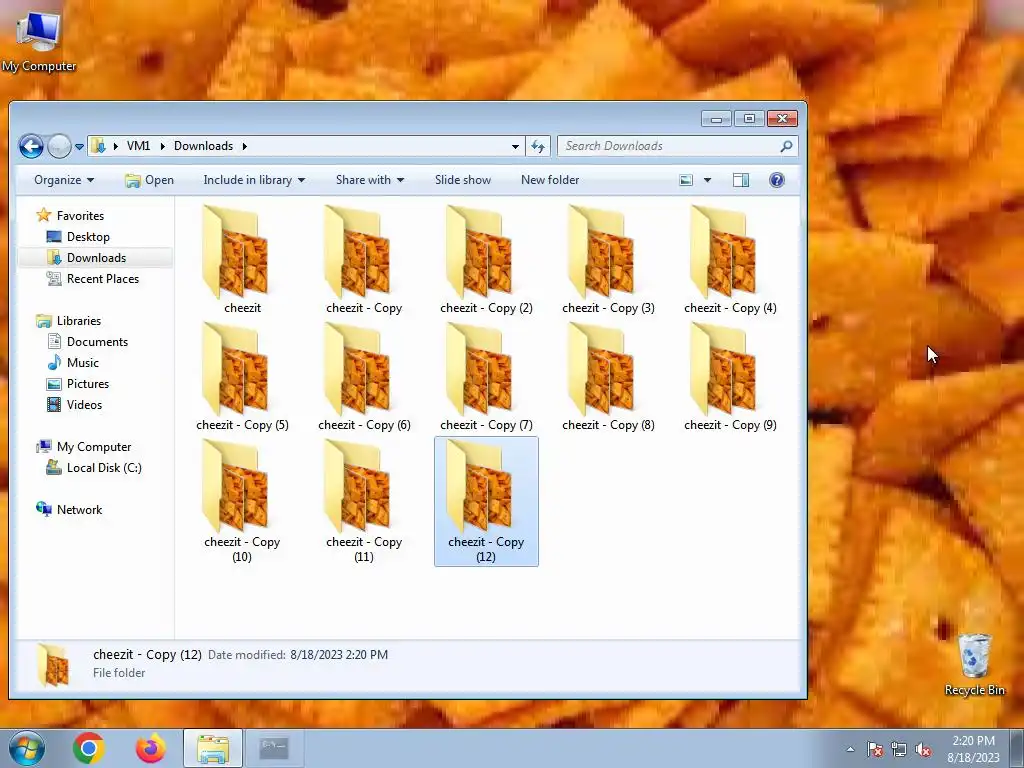
Task: Open the Include in library dropdown
Action: tap(254, 180)
